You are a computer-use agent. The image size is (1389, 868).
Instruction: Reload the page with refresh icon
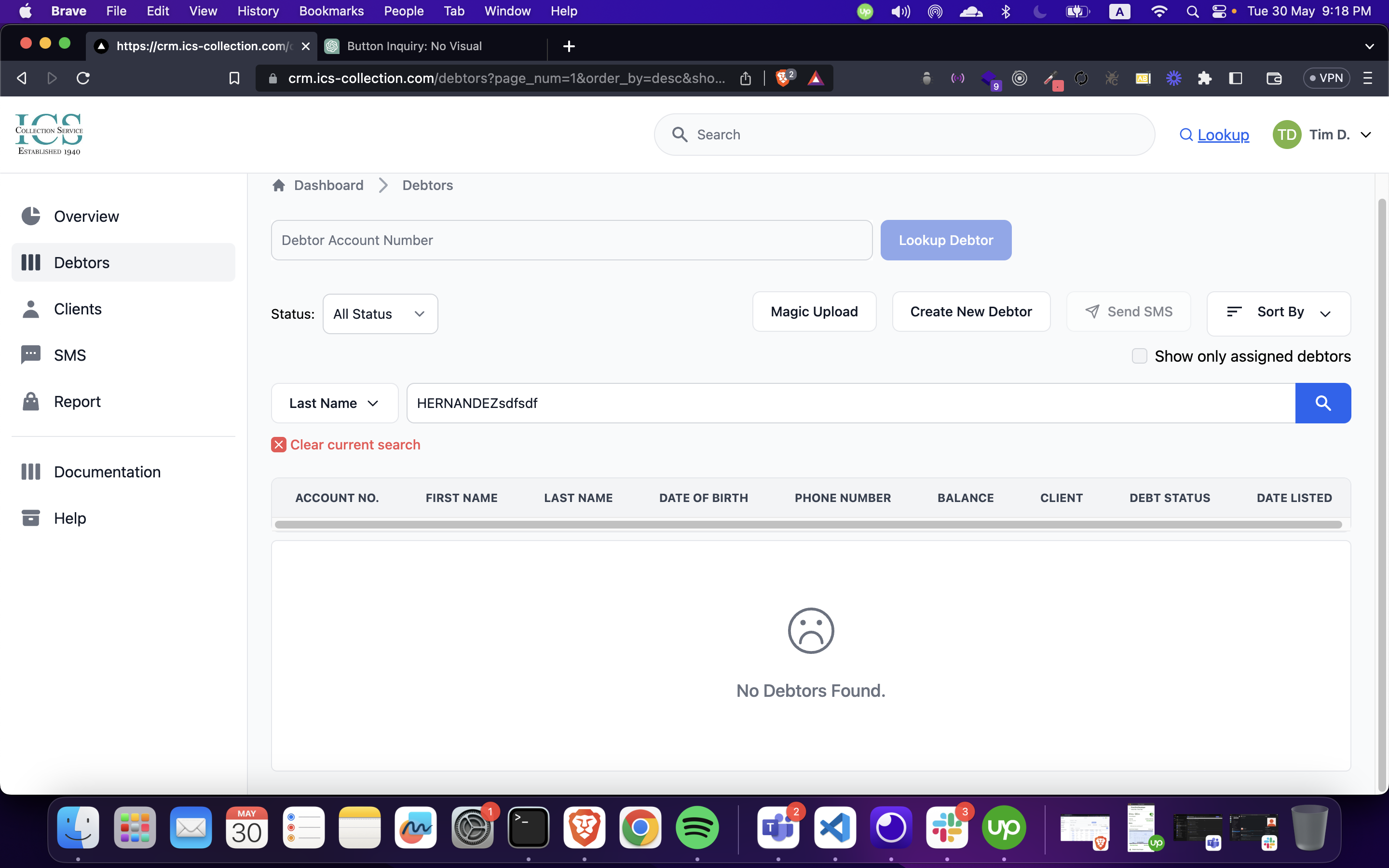coord(83,78)
